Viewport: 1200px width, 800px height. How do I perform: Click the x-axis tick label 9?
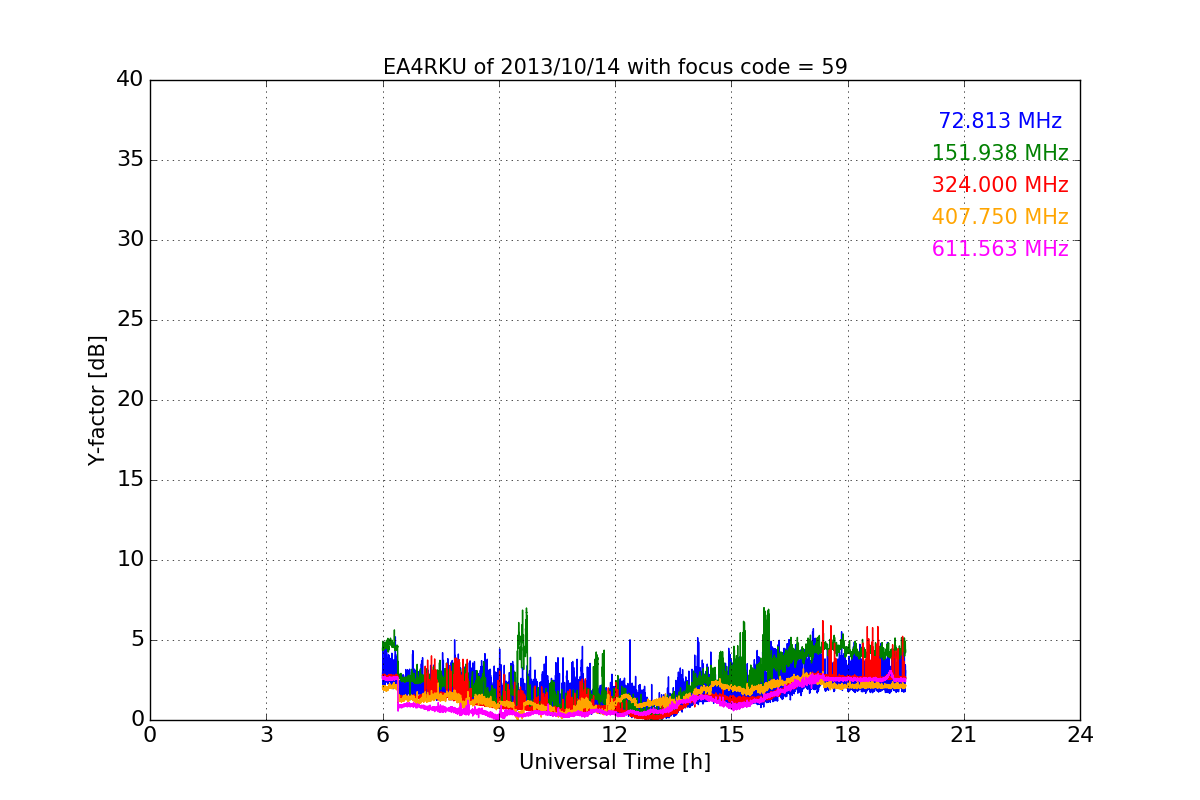click(499, 735)
